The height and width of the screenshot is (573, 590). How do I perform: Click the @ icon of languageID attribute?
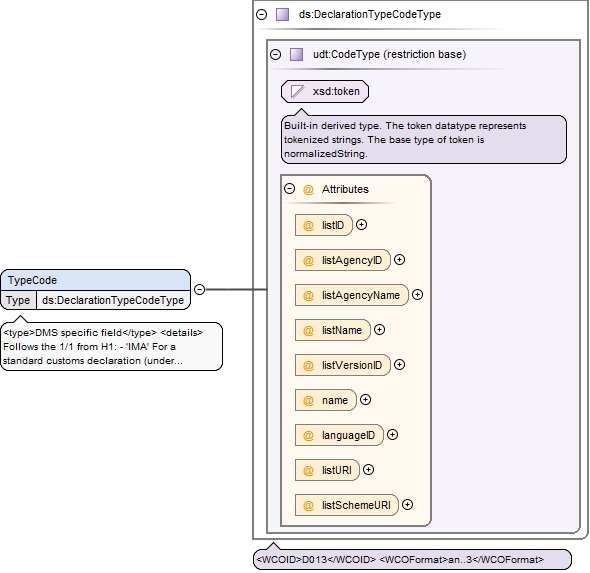(x=308, y=435)
